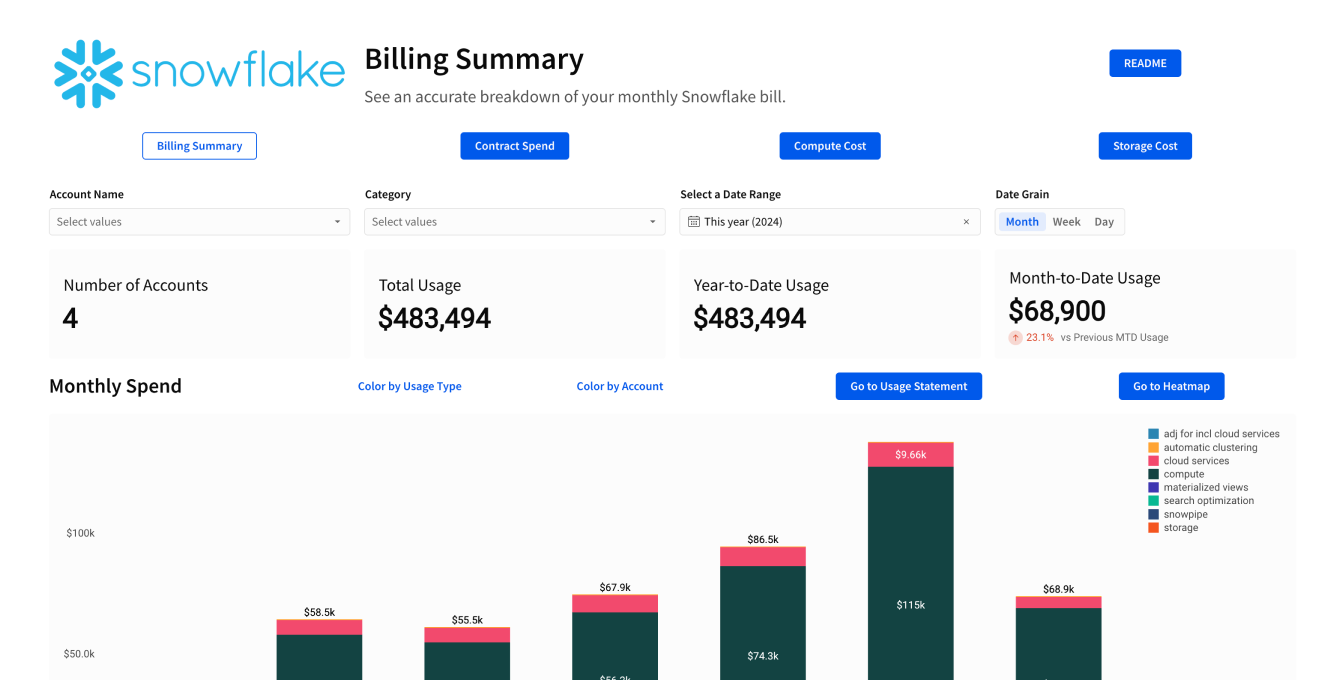
Task: Set Date Grain to Day
Action: (x=1104, y=222)
